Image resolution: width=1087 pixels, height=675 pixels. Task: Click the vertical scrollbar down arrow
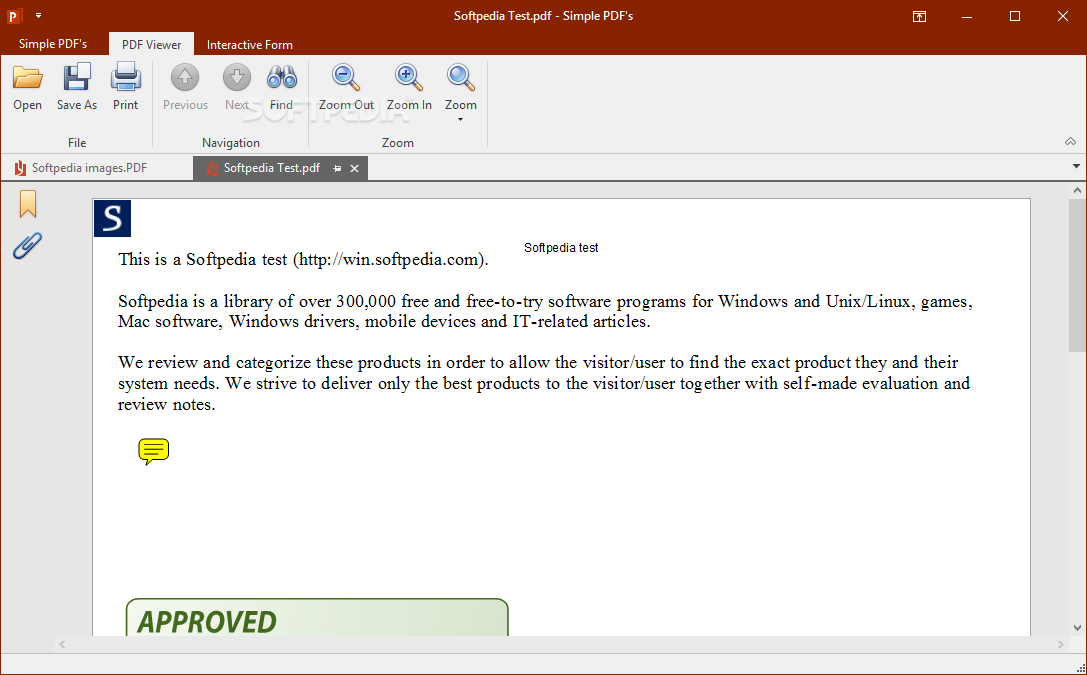[x=1077, y=629]
